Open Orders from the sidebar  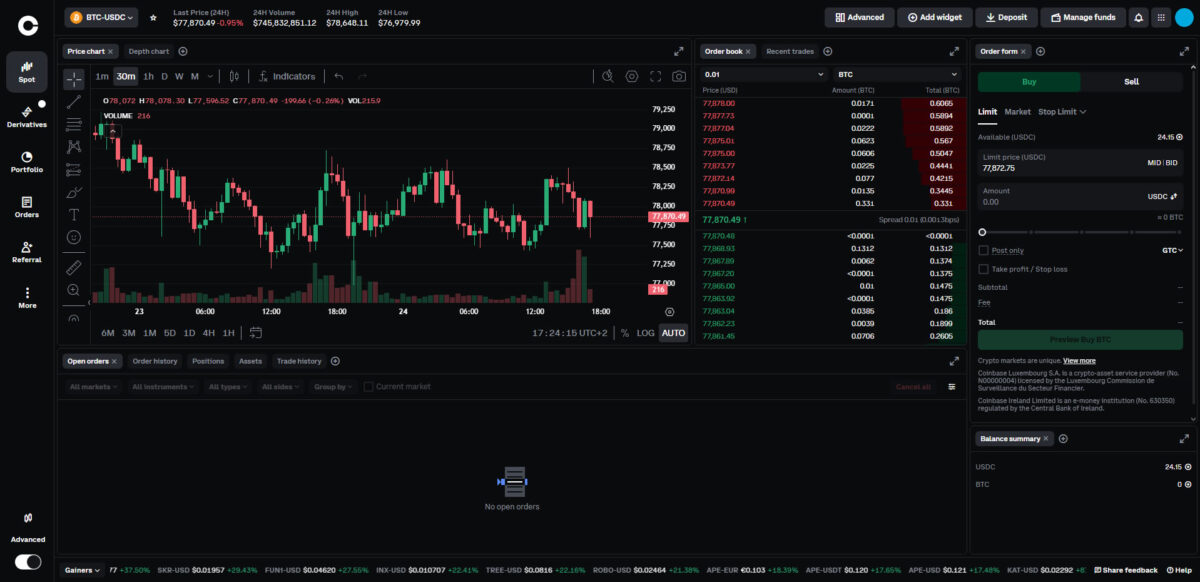click(x=27, y=207)
